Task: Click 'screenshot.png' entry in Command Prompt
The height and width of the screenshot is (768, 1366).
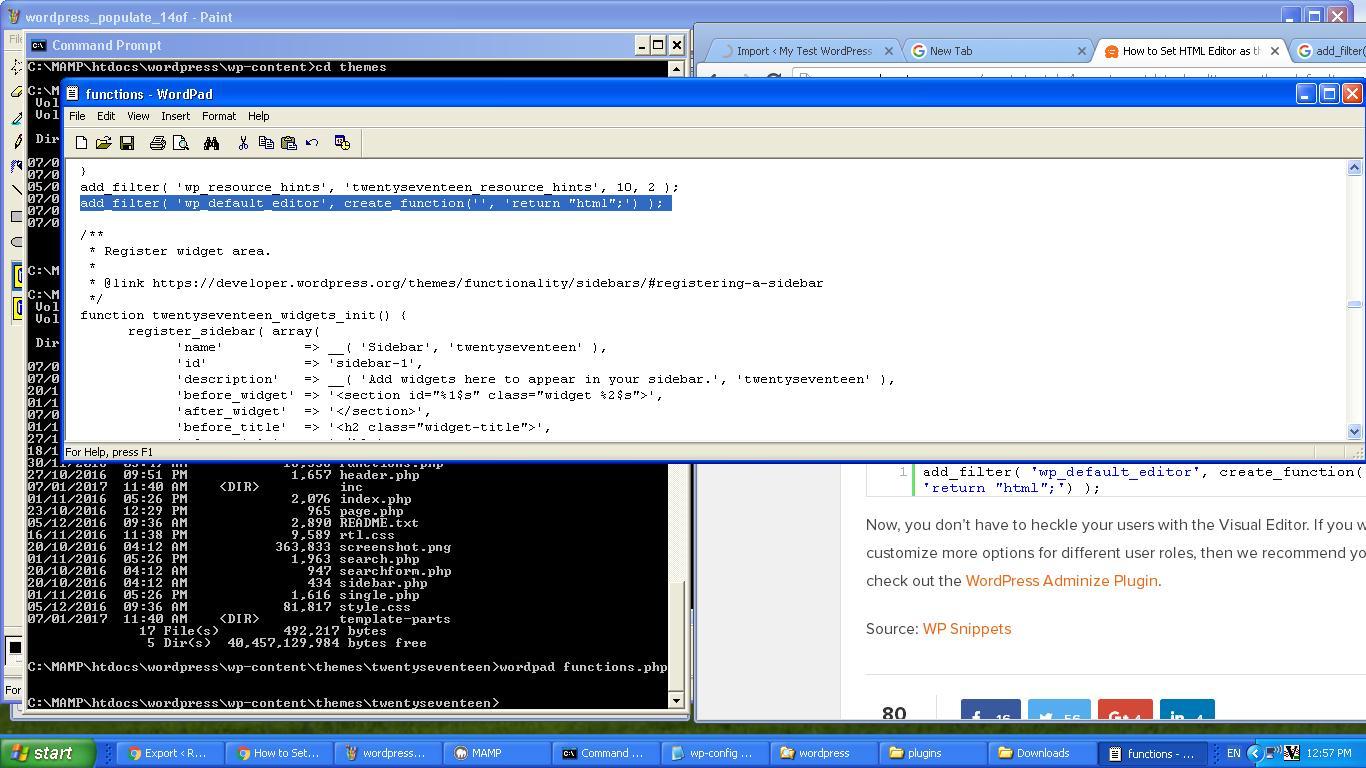Action: (x=395, y=547)
